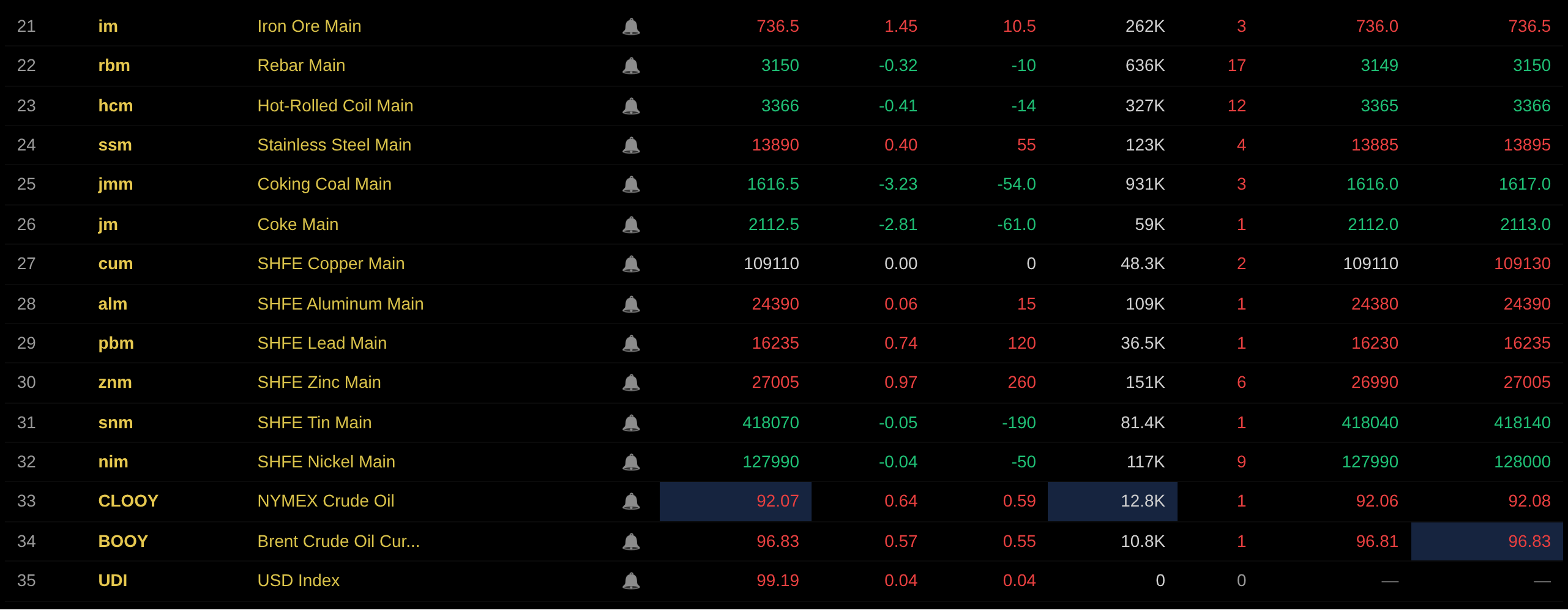Image resolution: width=1568 pixels, height=613 pixels.
Task: Select the highlighted 96.83 ask price cell
Action: click(1487, 541)
